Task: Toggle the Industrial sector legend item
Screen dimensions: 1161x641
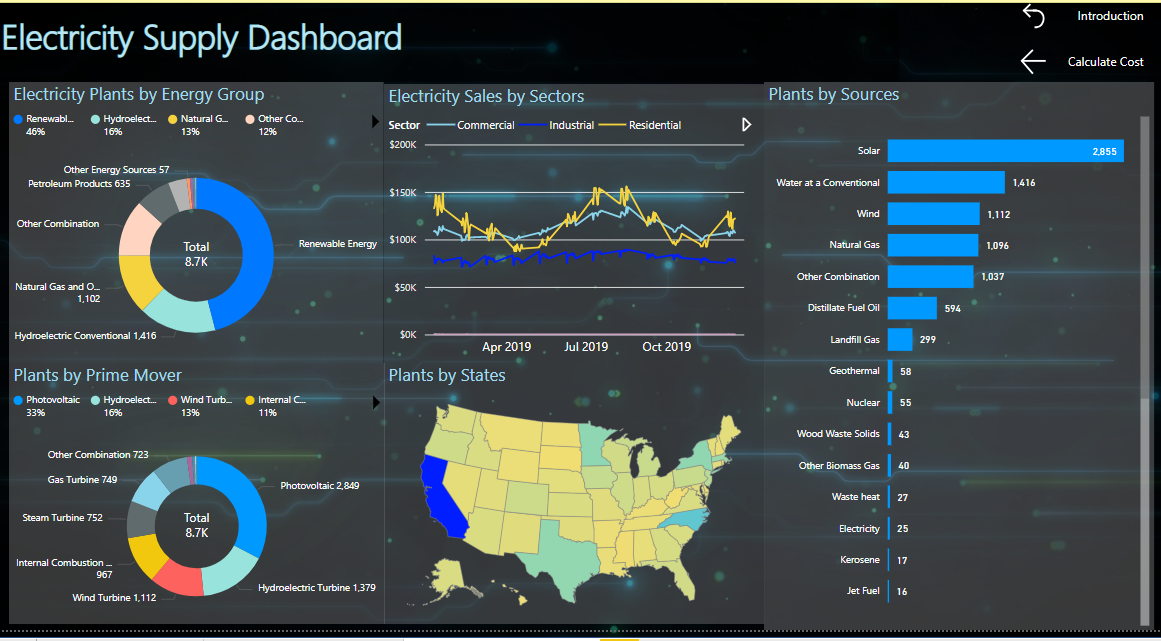Action: 557,125
